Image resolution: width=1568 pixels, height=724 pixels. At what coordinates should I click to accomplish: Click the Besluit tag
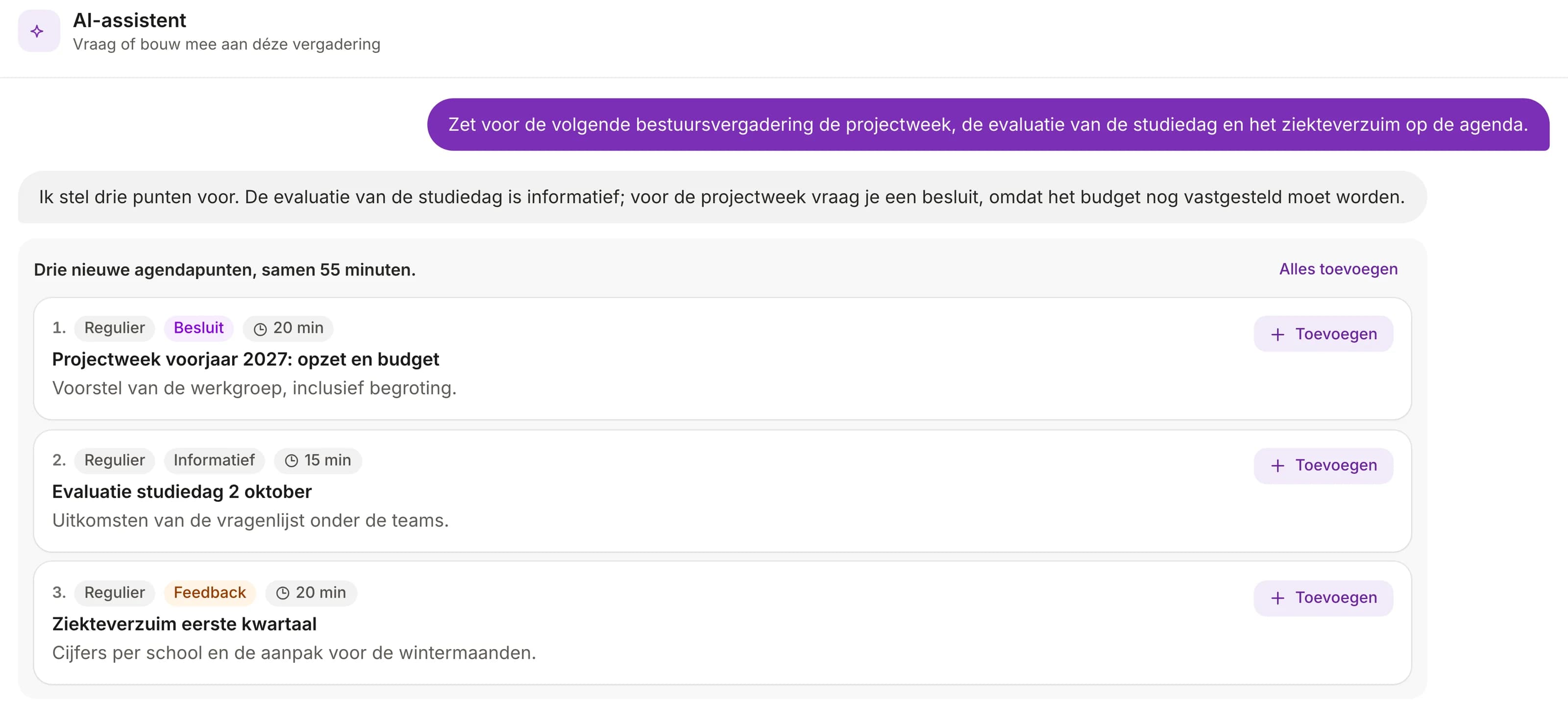(198, 328)
